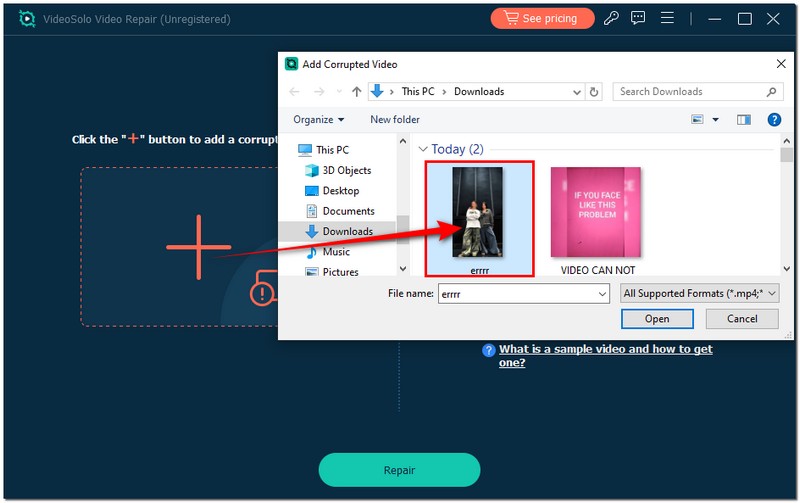Open the Organize menu
Viewport: 800px width, 503px height.
318,119
